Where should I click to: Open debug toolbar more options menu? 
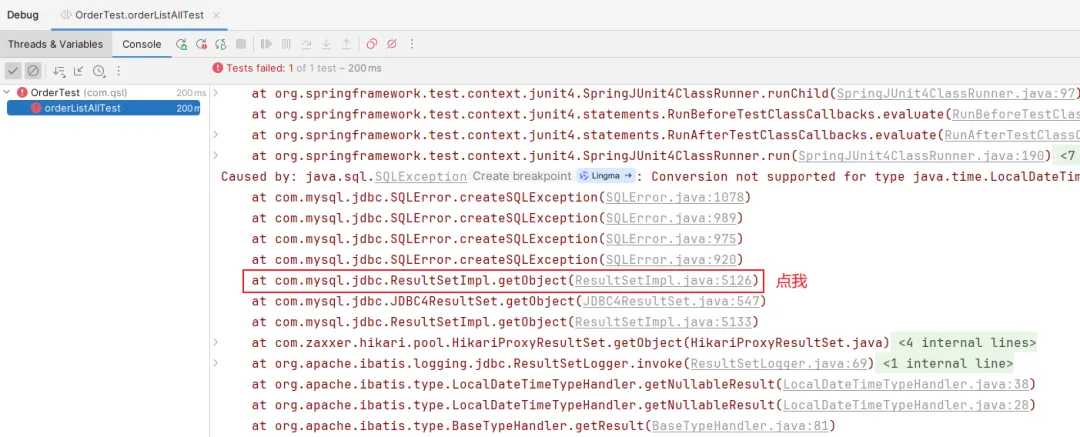[411, 44]
